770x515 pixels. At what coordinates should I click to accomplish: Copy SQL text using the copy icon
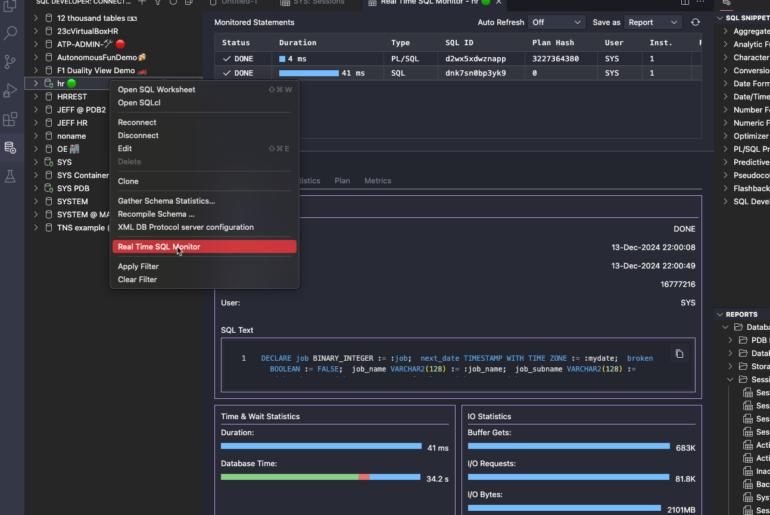click(679, 354)
